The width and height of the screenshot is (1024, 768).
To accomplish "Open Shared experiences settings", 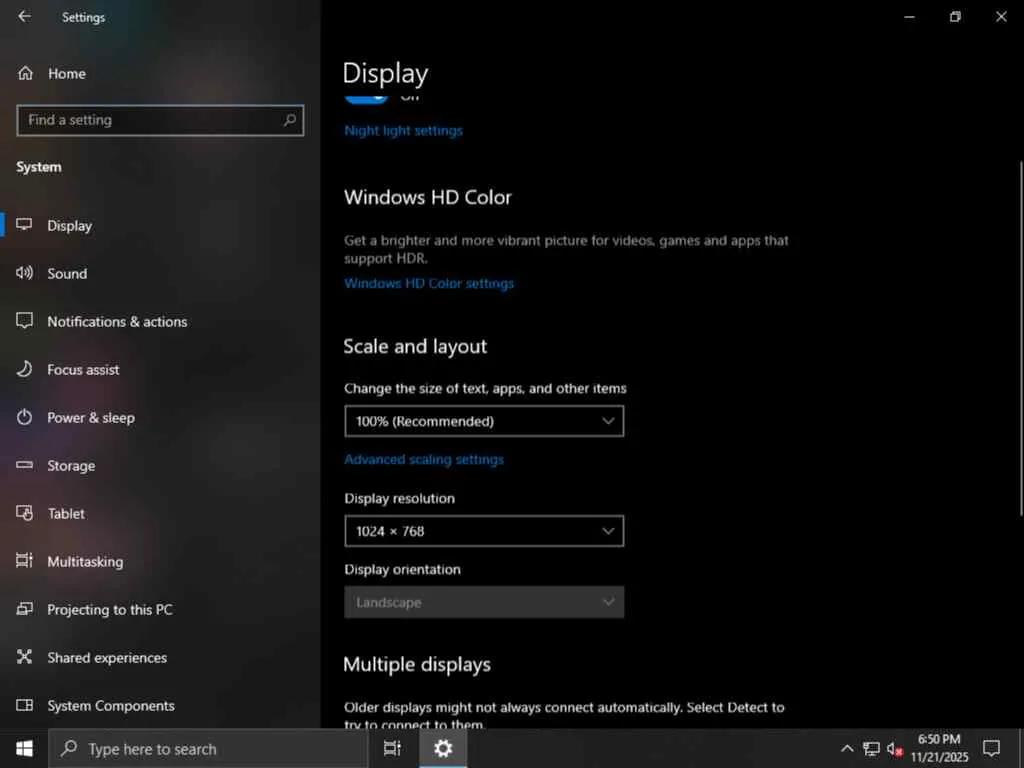I will click(x=160, y=658).
